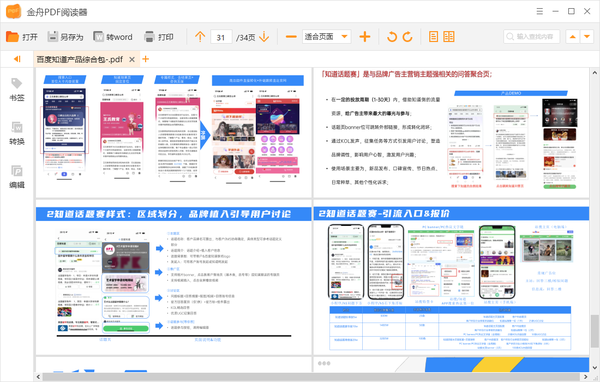This screenshot has width=600, height=382.
Task: Jump to previous search result arrow
Action: (x=572, y=37)
